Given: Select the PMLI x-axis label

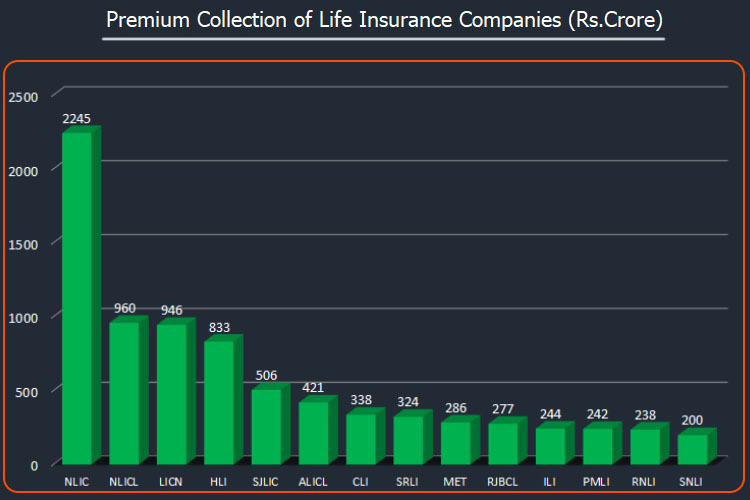Looking at the screenshot, I should pos(597,482).
